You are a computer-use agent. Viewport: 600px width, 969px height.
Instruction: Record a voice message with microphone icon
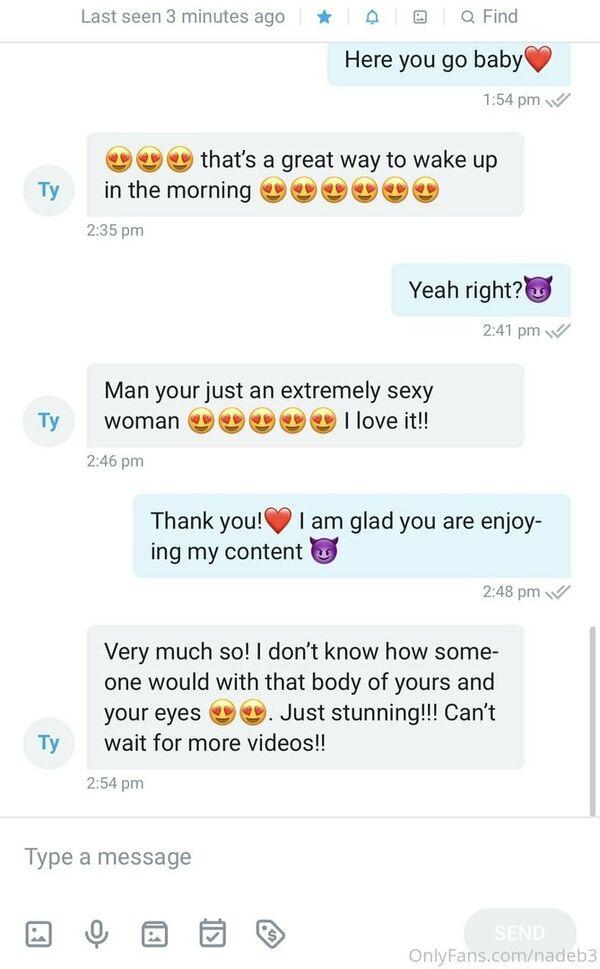[96, 934]
